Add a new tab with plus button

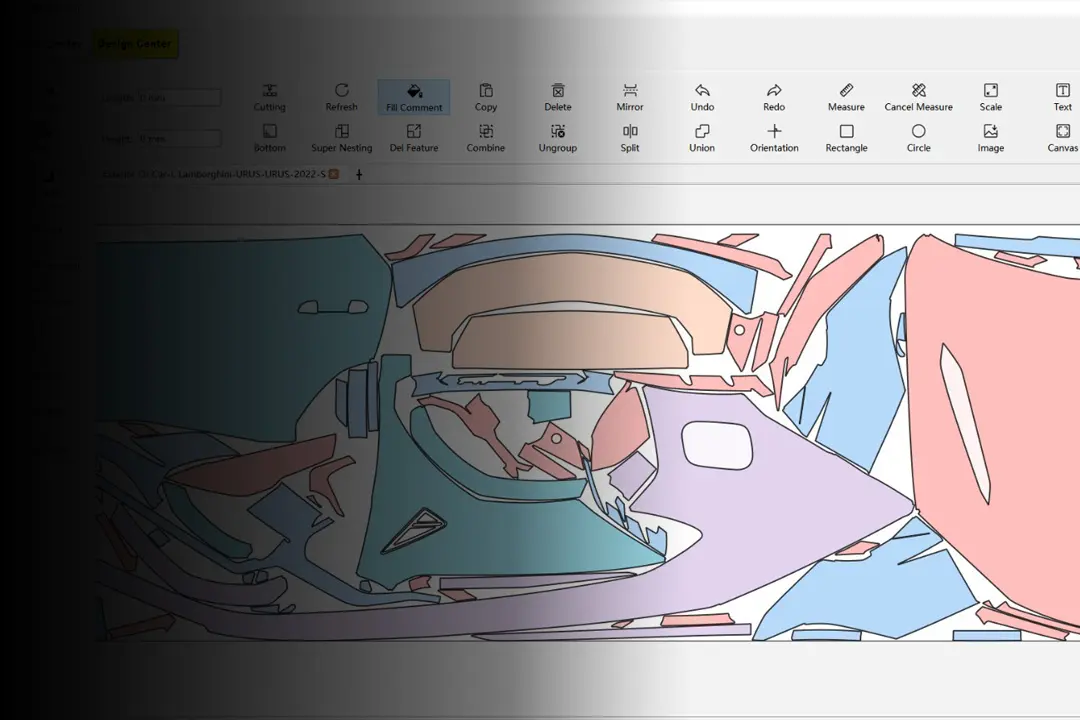[359, 174]
